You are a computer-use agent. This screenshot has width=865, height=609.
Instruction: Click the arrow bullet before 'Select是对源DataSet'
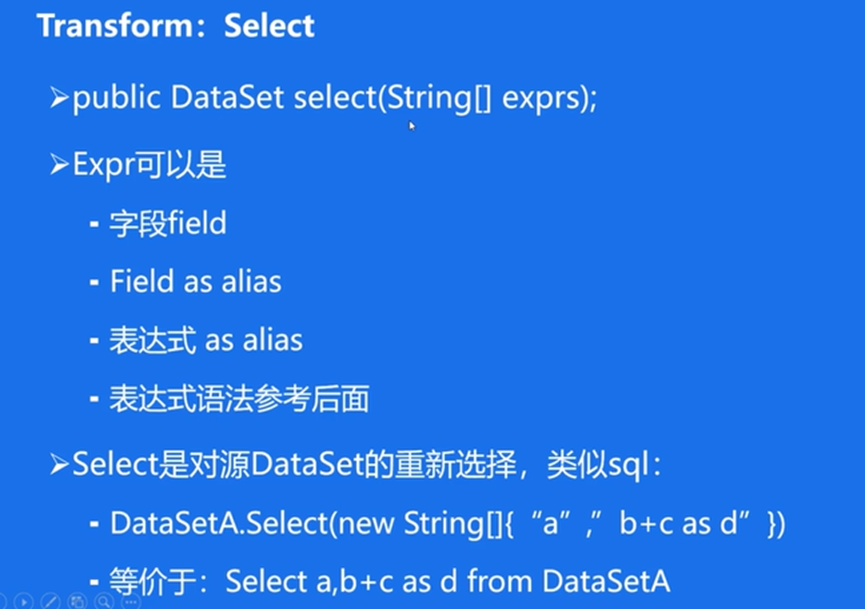point(59,465)
